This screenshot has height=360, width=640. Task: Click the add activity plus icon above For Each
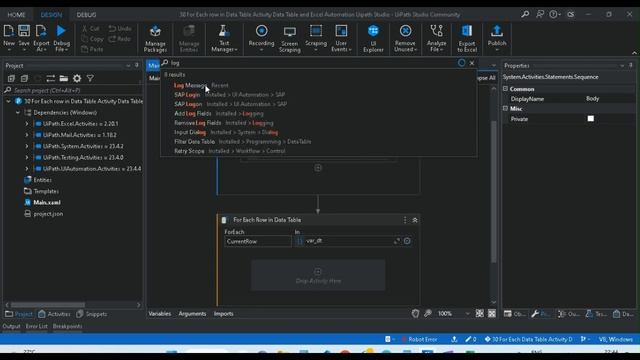pyautogui.click(x=318, y=168)
